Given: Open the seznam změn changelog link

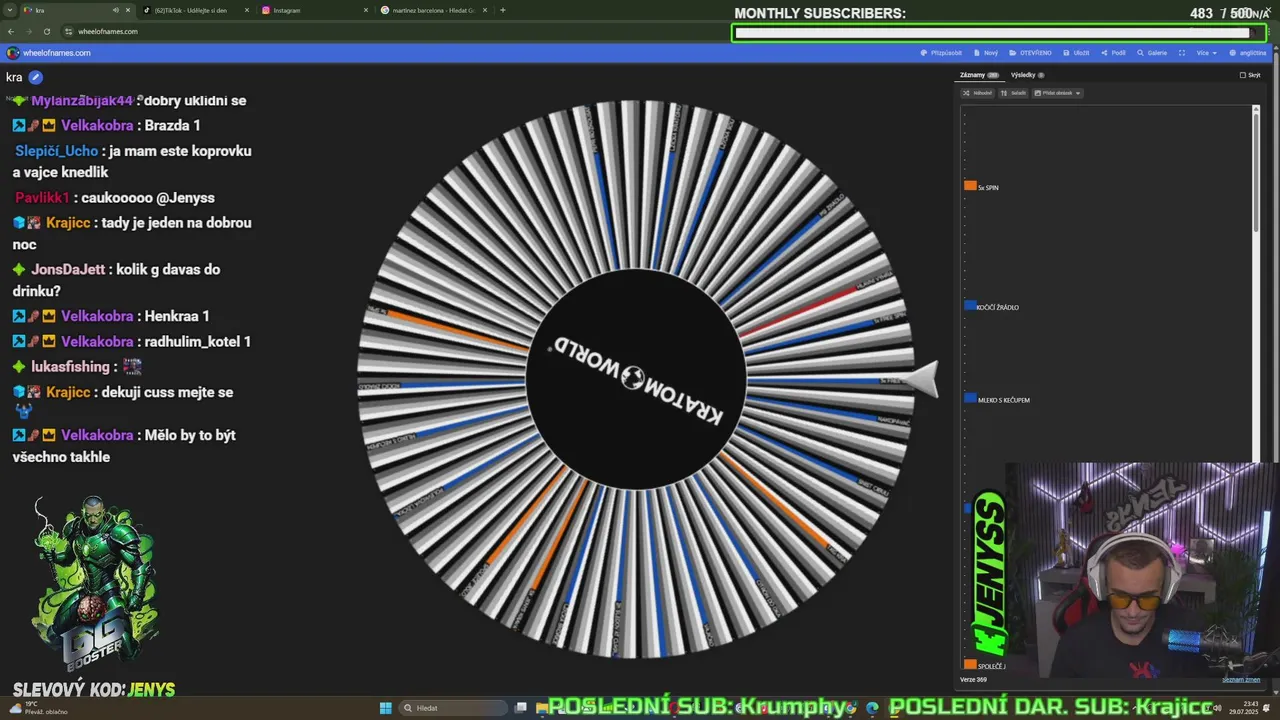Looking at the screenshot, I should coord(1240,680).
